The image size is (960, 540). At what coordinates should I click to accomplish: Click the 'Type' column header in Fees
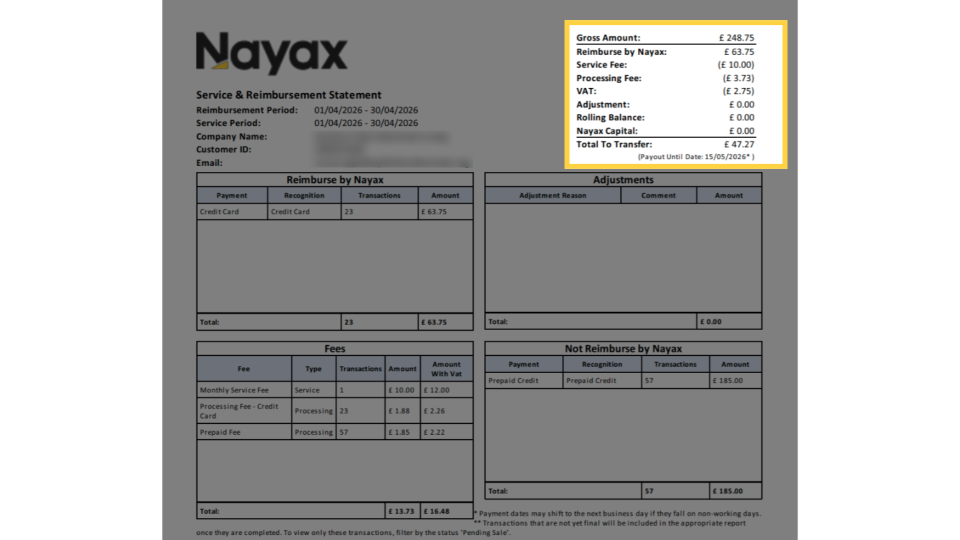pos(313,369)
